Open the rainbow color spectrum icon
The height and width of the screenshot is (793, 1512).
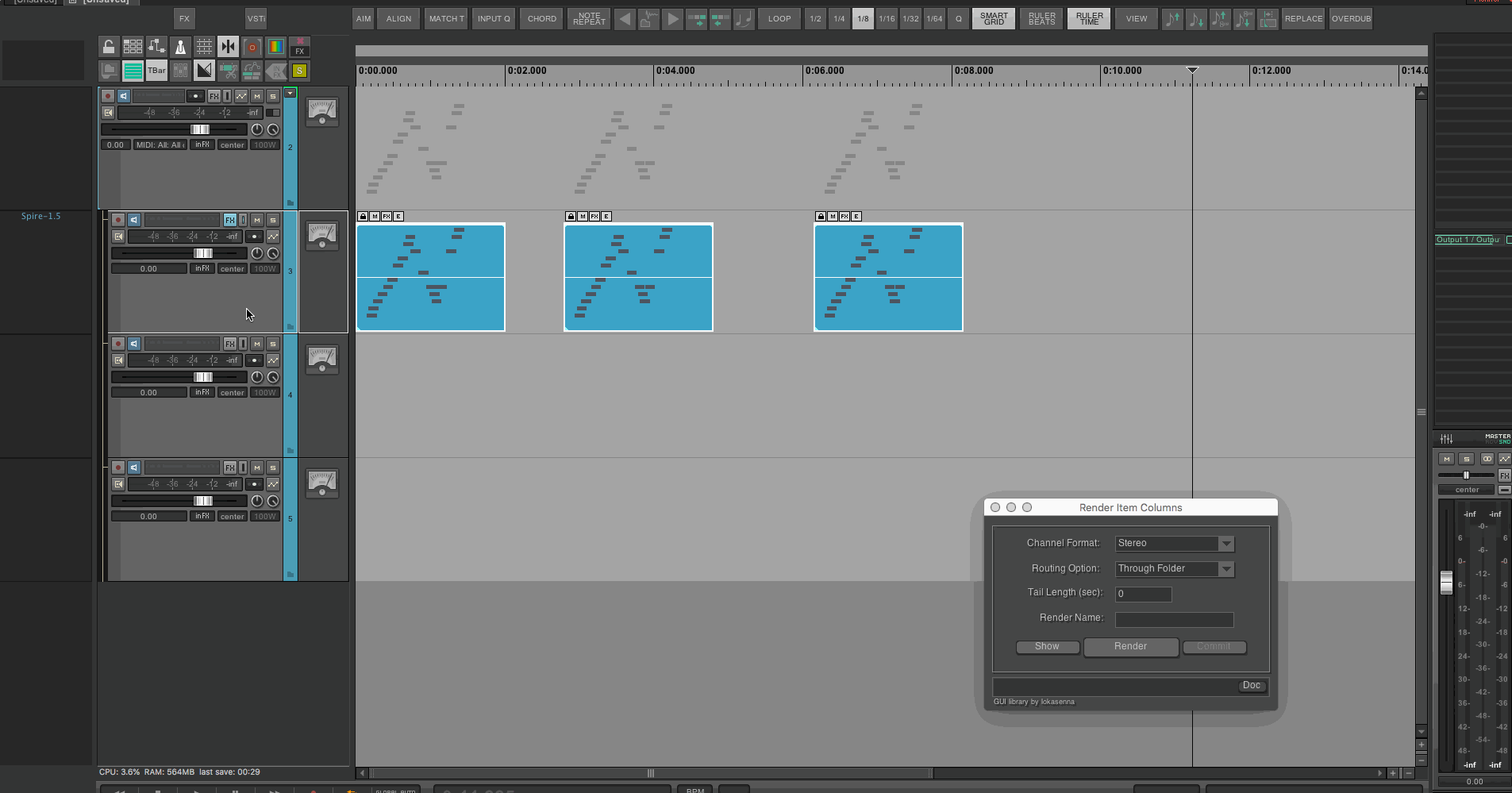pos(275,47)
